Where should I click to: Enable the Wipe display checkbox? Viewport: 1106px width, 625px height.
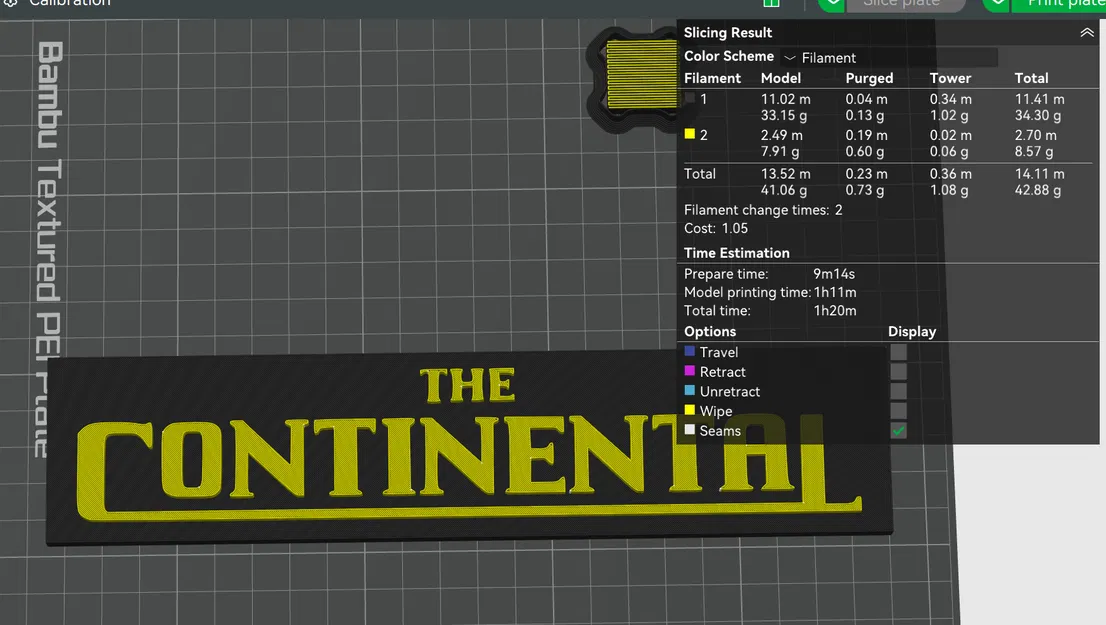point(898,411)
